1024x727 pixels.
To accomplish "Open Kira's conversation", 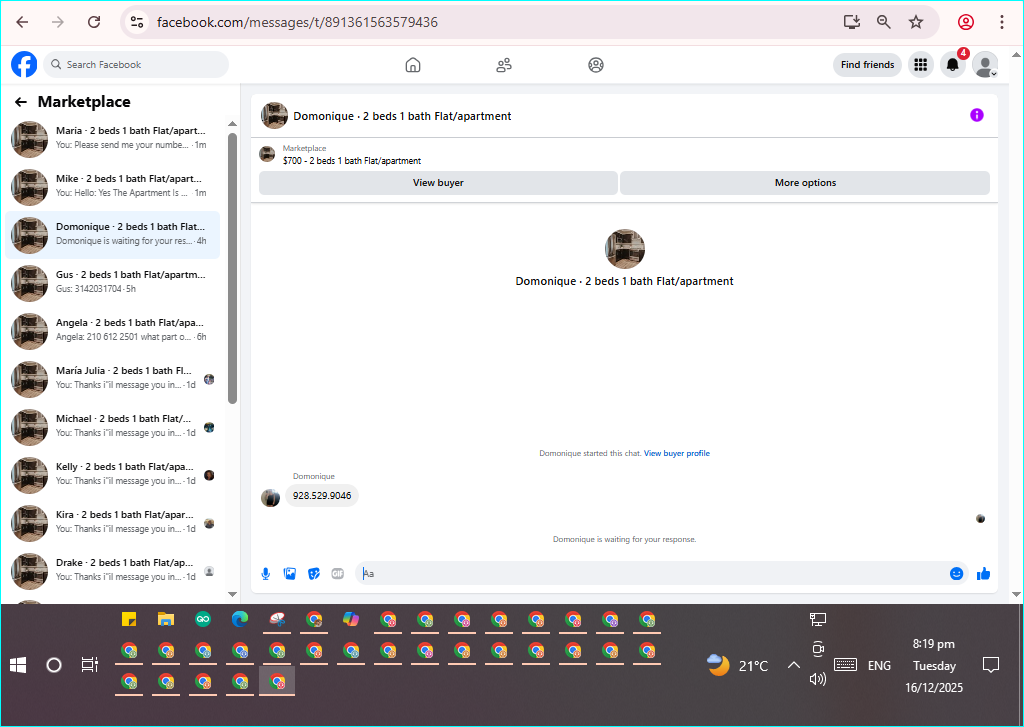I will tap(112, 523).
